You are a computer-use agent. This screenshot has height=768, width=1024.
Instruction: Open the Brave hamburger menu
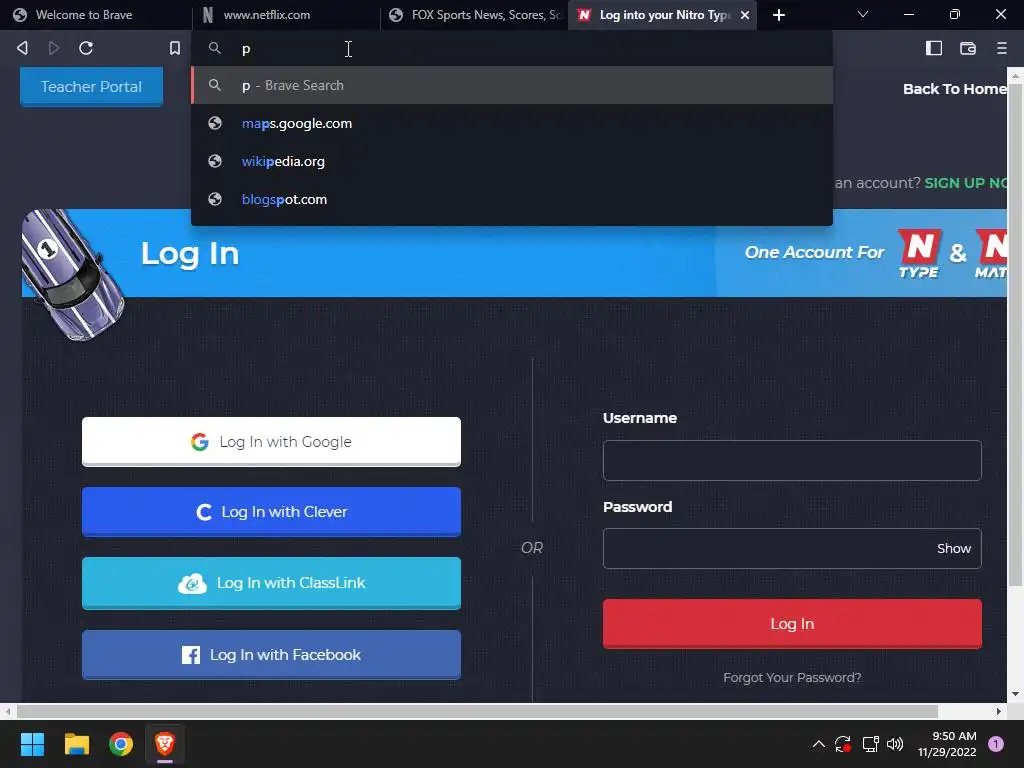point(1001,48)
